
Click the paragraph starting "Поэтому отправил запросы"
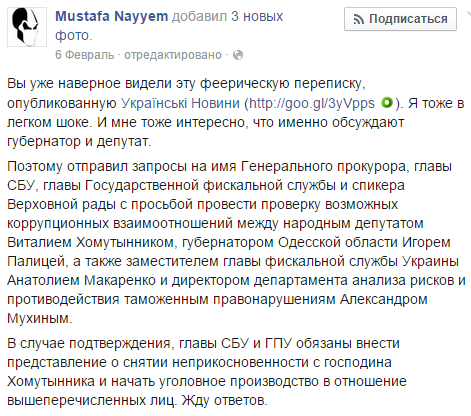(236, 242)
